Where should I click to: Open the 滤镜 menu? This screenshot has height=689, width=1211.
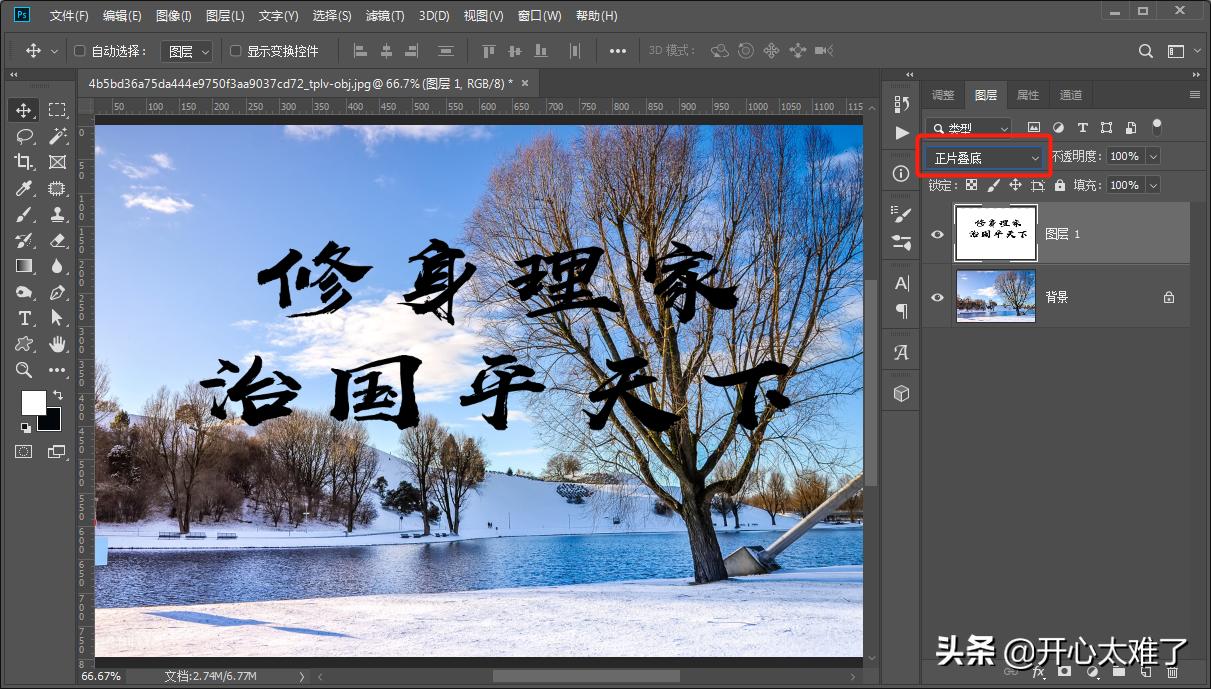[385, 15]
